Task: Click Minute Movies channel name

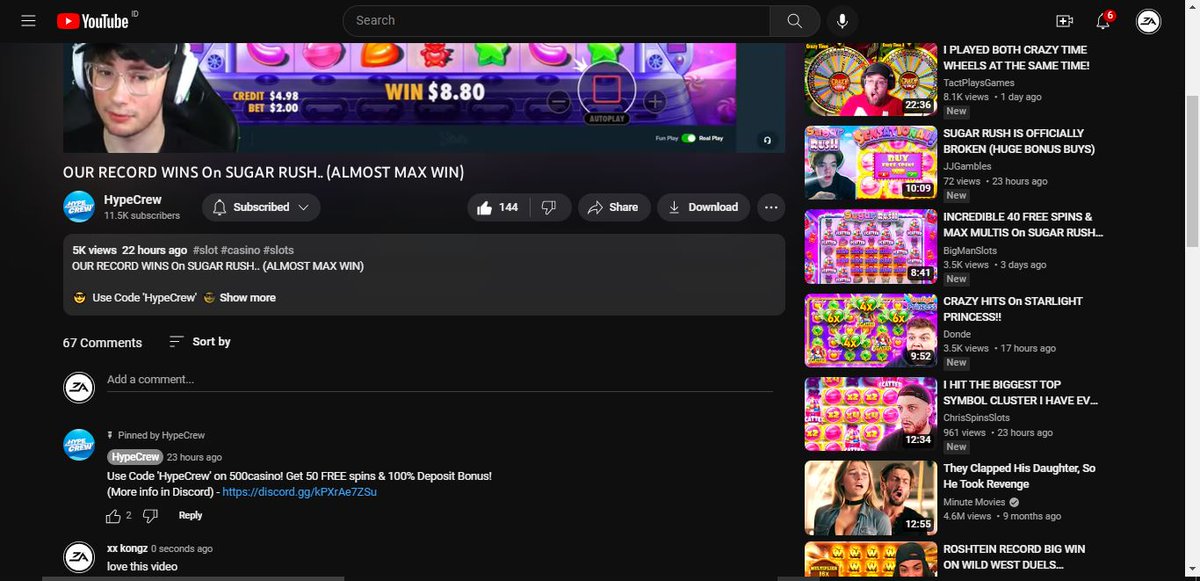Action: 975,502
